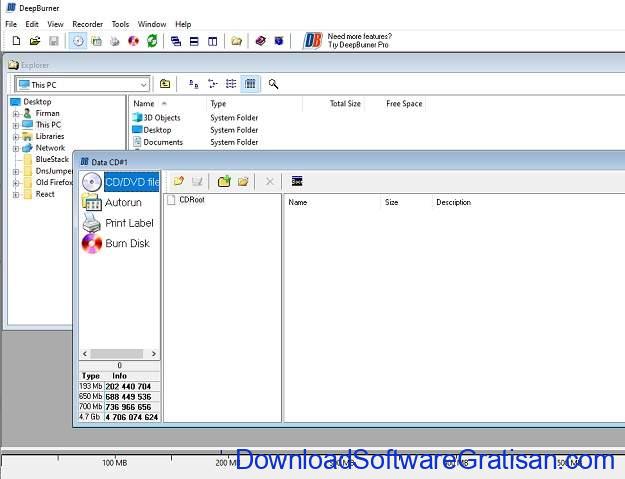Tile windows vertically icon
The width and height of the screenshot is (625, 479).
click(x=212, y=41)
